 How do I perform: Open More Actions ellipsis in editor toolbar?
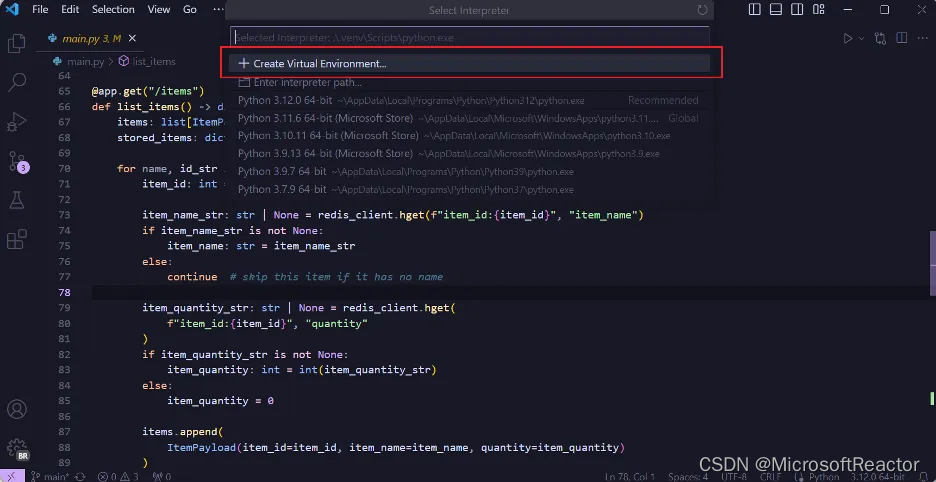[922, 38]
